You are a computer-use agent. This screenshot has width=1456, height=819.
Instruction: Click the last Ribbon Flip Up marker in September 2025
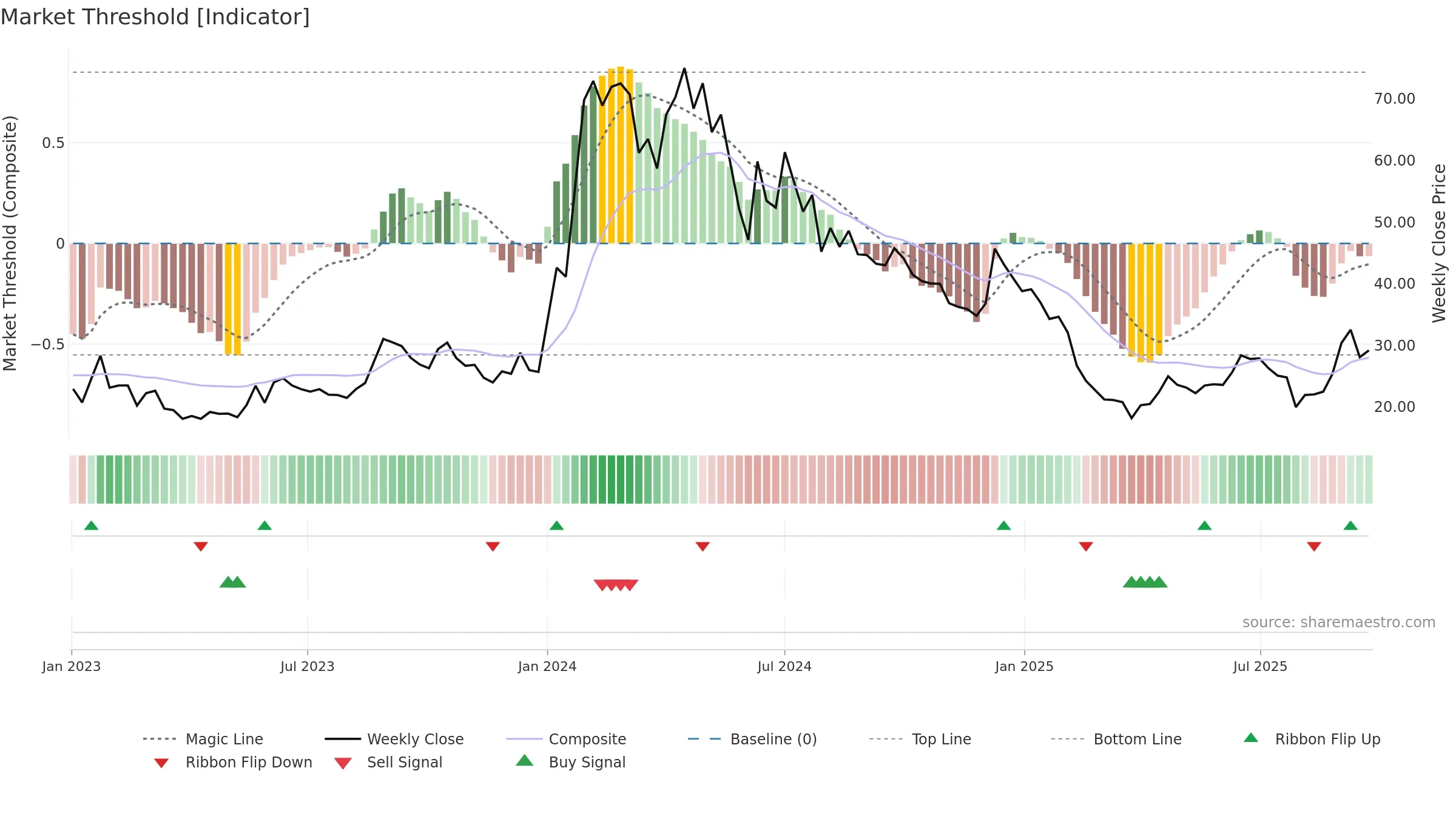point(1350,525)
